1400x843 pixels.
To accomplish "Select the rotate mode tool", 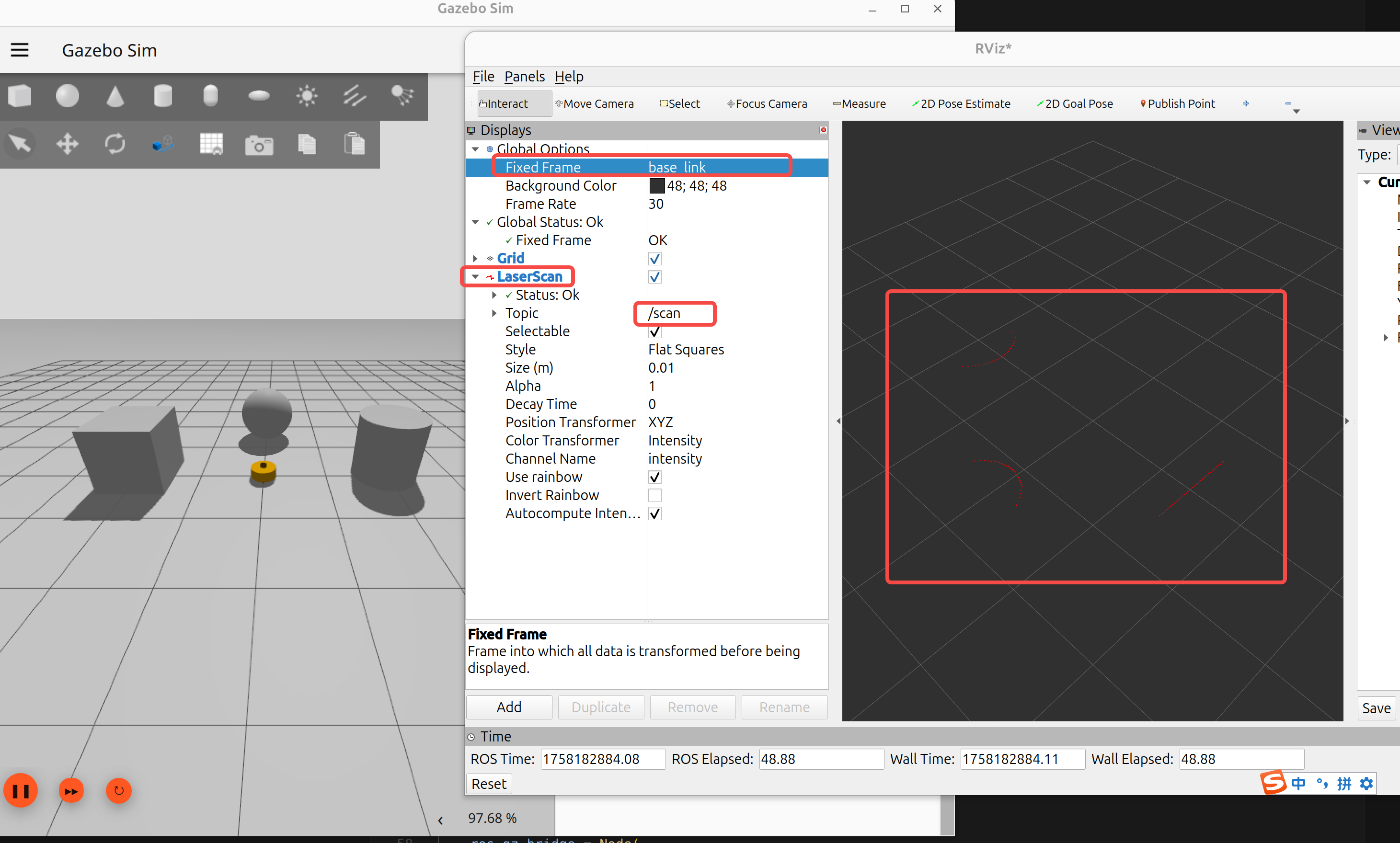I will point(115,144).
